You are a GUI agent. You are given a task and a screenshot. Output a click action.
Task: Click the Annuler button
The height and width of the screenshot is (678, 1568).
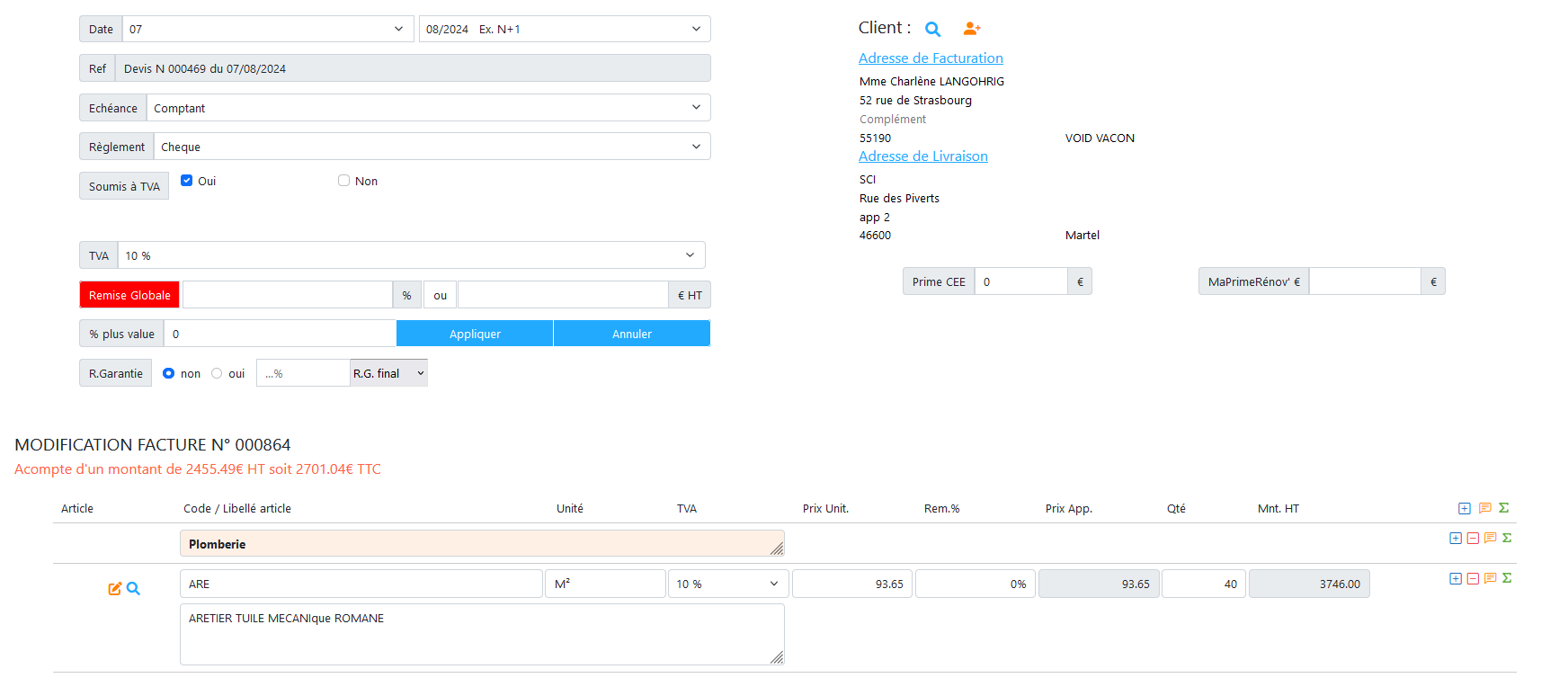(x=632, y=334)
